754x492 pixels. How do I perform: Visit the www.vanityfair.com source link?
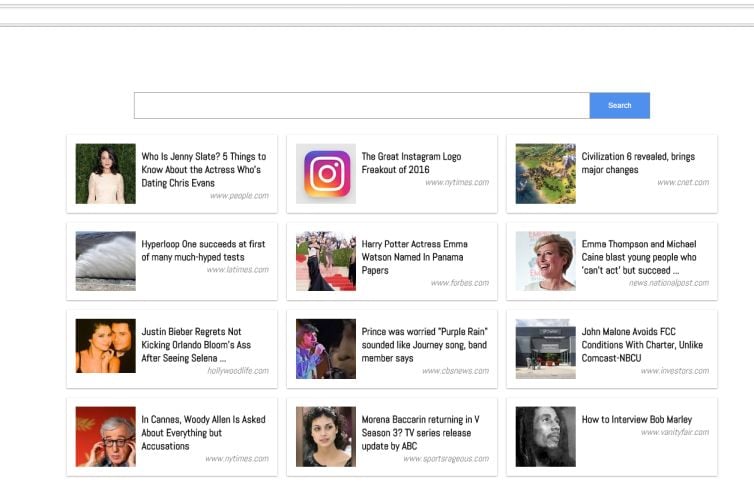[x=674, y=432]
